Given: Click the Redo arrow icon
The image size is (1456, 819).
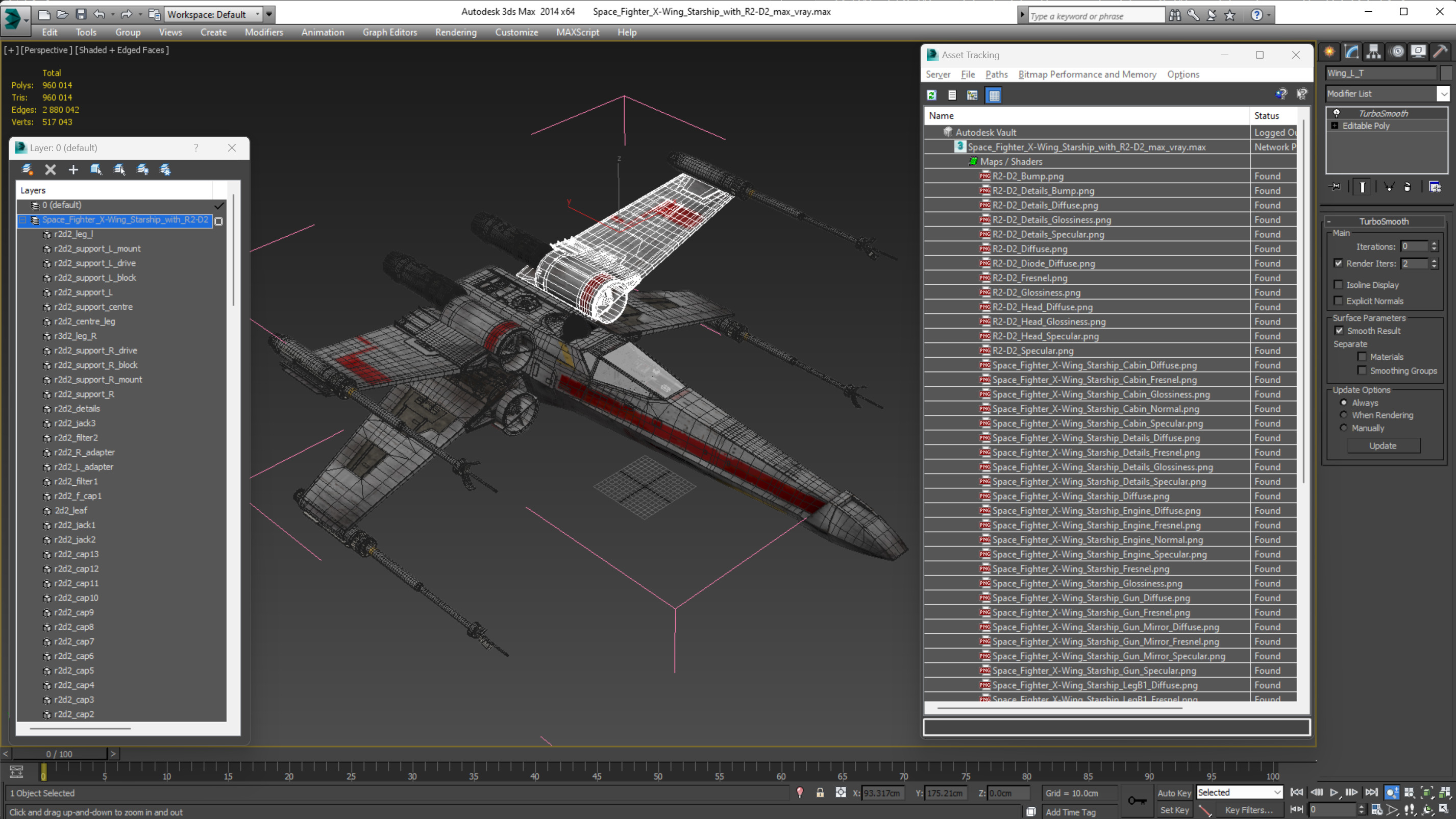Looking at the screenshot, I should coord(126,14).
